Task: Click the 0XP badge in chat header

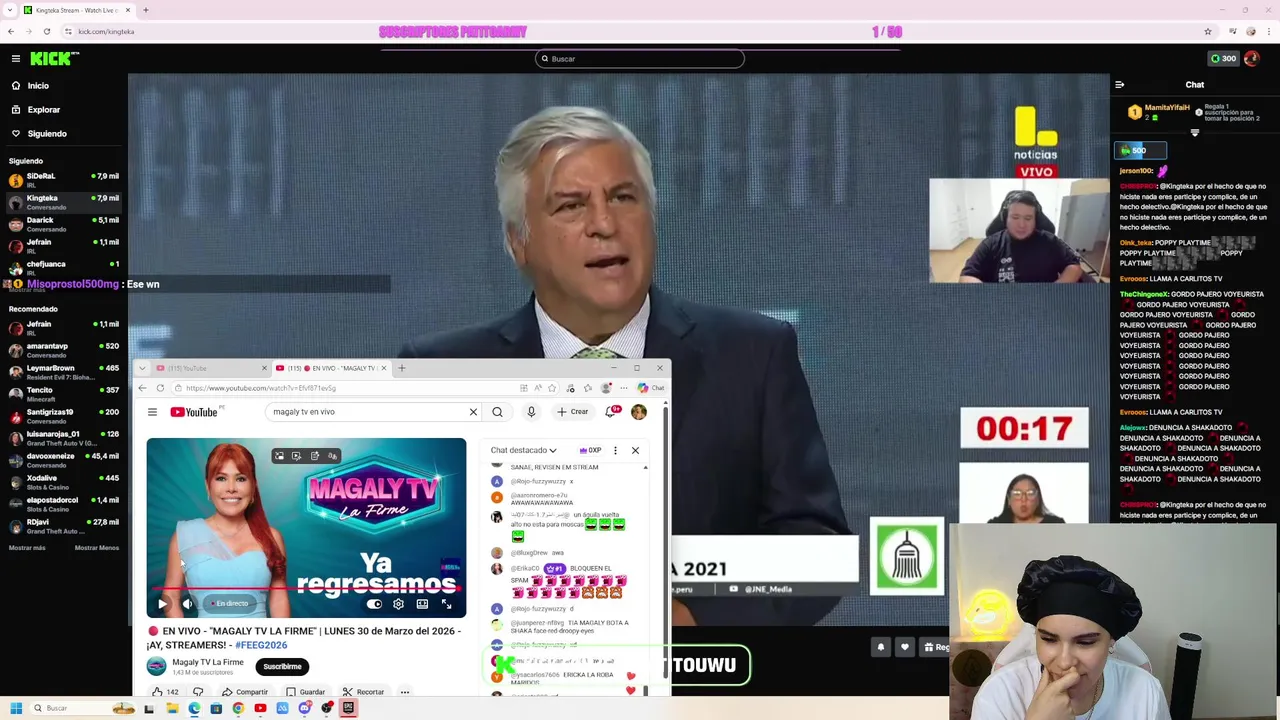Action: coord(590,450)
